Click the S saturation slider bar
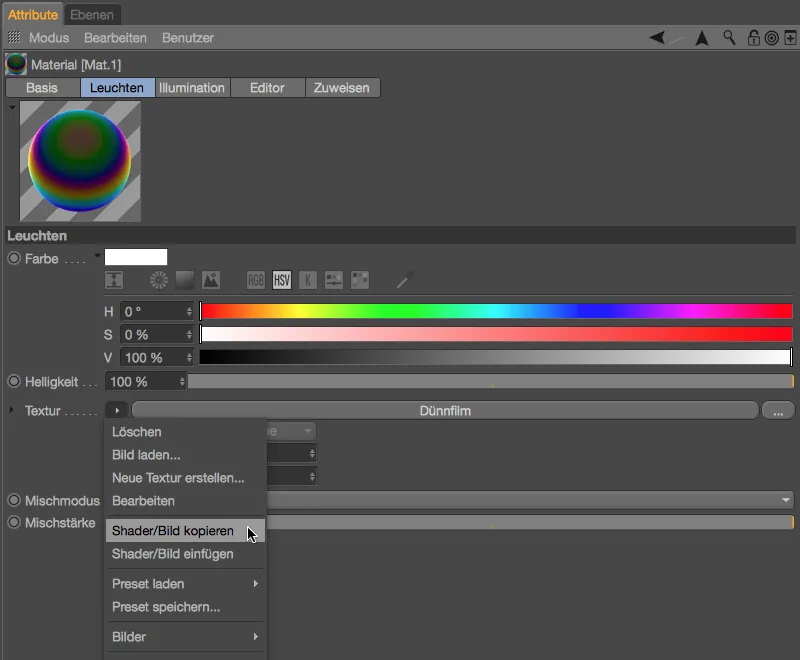Screen dimensions: 800x660 (496, 335)
